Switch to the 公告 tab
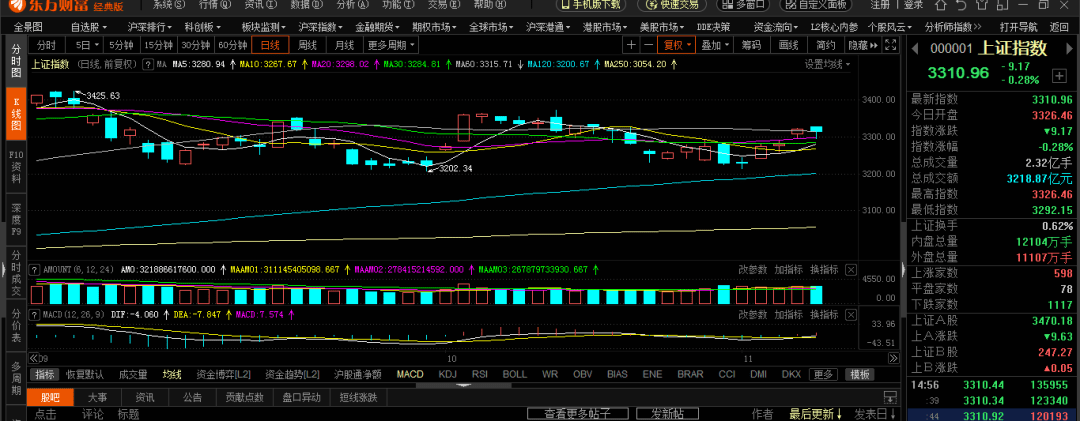 (191, 397)
